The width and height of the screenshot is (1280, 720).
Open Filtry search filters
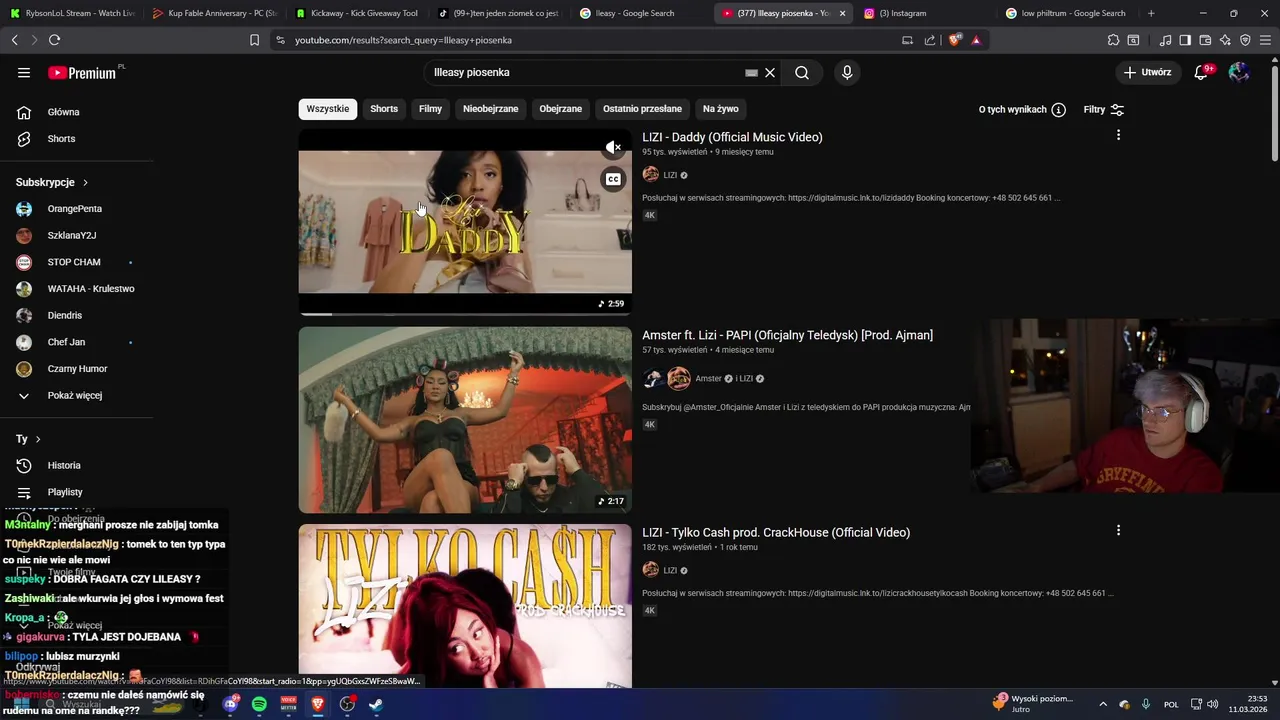tap(1104, 109)
